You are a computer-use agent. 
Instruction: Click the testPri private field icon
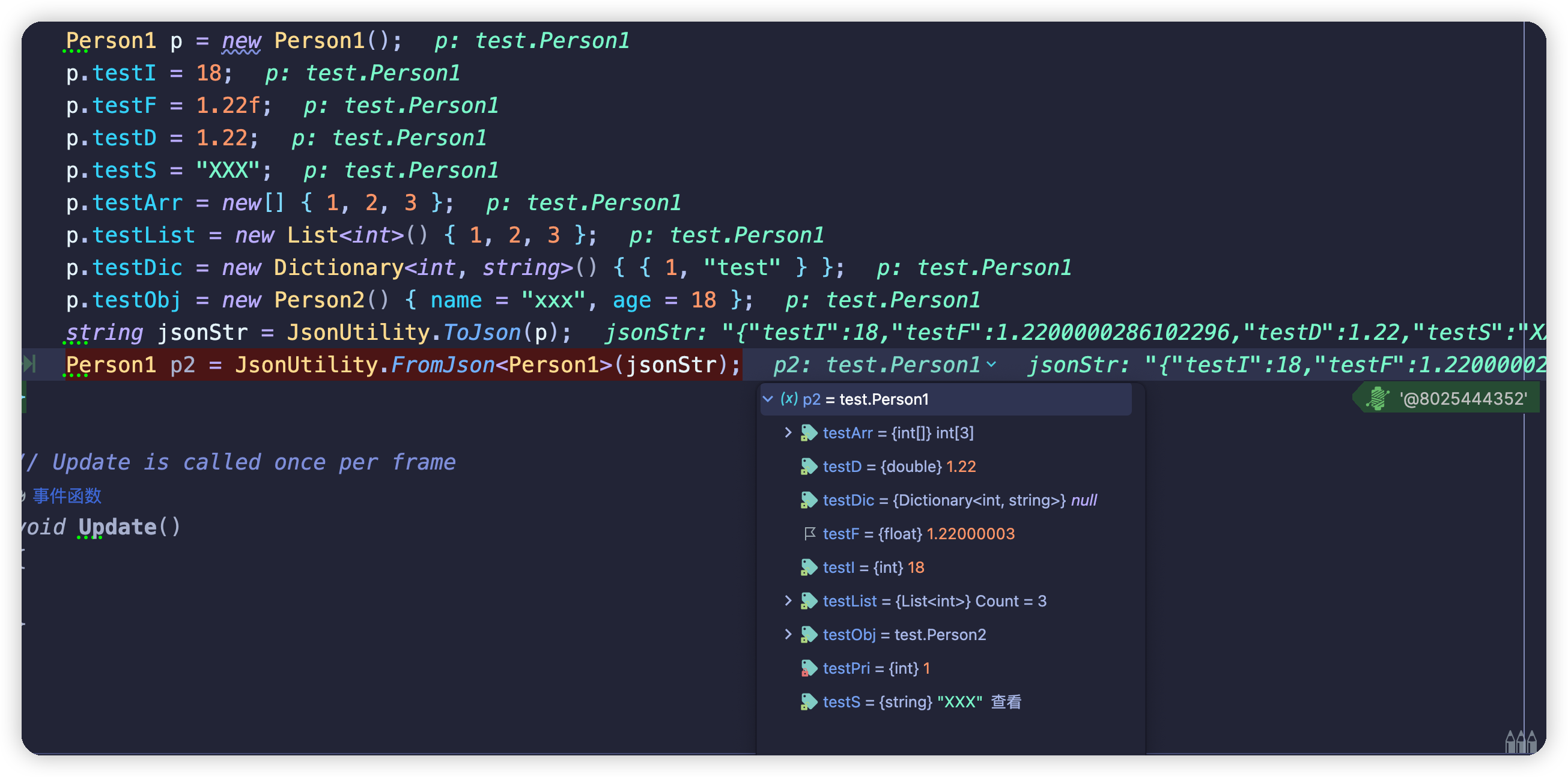pos(809,668)
